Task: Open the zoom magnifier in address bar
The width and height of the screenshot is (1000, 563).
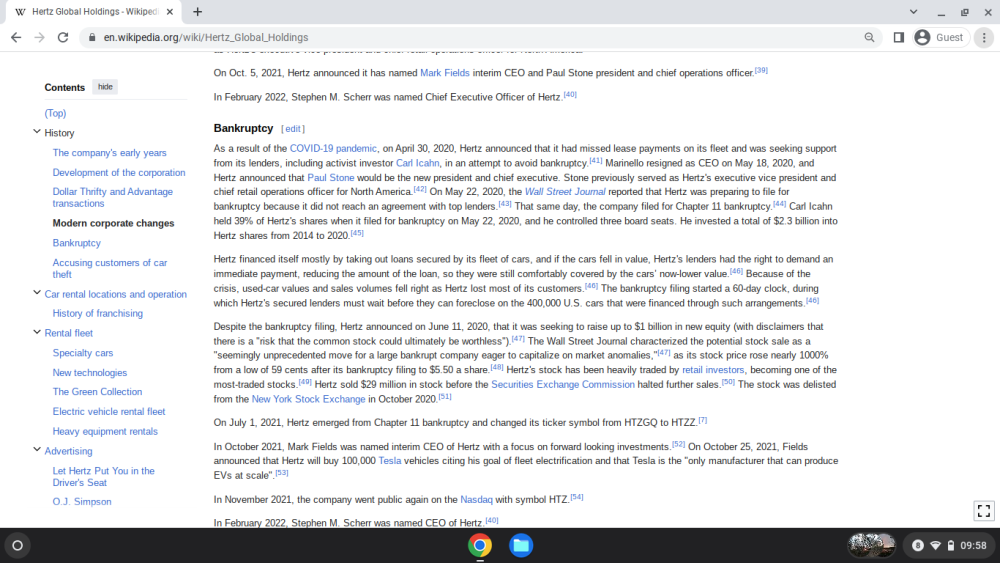Action: point(869,38)
